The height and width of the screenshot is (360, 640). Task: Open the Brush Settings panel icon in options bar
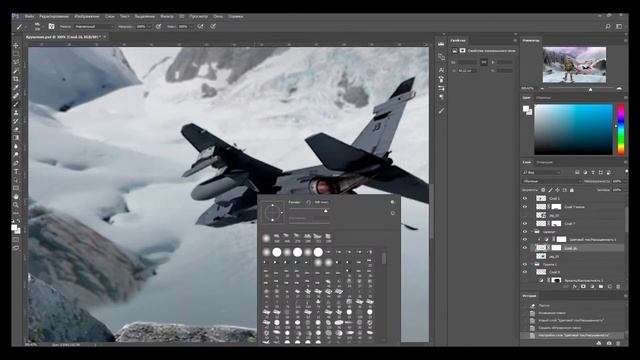pyautogui.click(x=51, y=26)
